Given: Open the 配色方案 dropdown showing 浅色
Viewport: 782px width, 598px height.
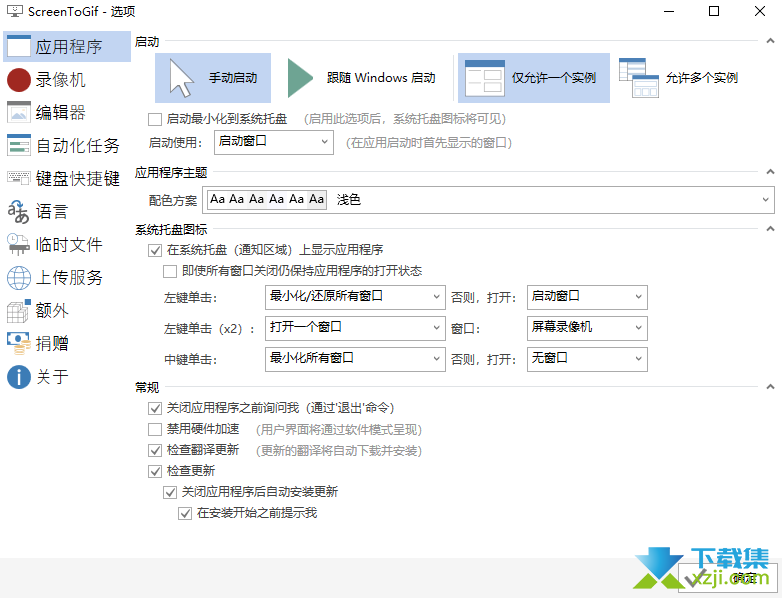Looking at the screenshot, I should [x=488, y=200].
